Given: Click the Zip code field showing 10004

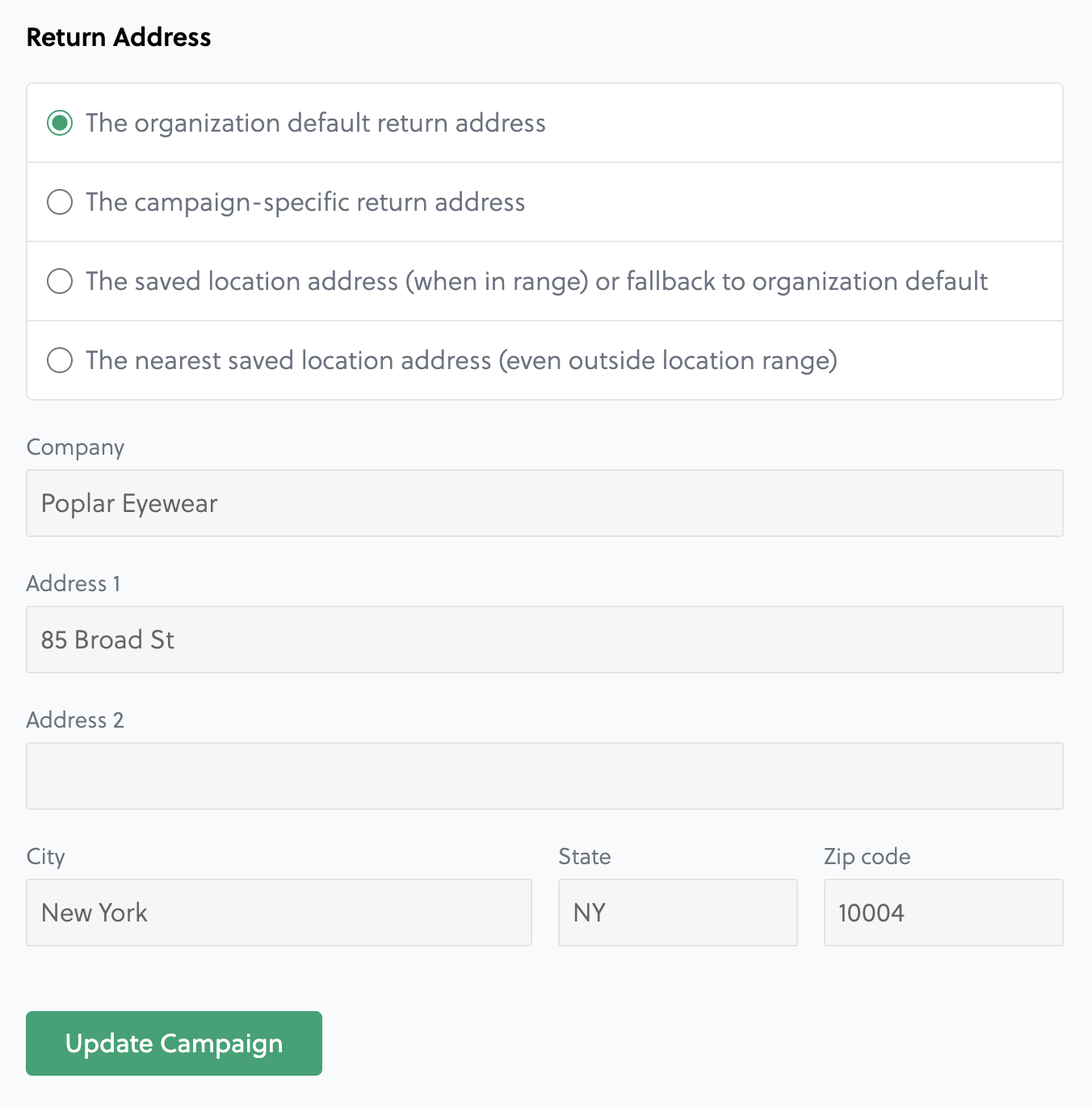Looking at the screenshot, I should click(943, 913).
